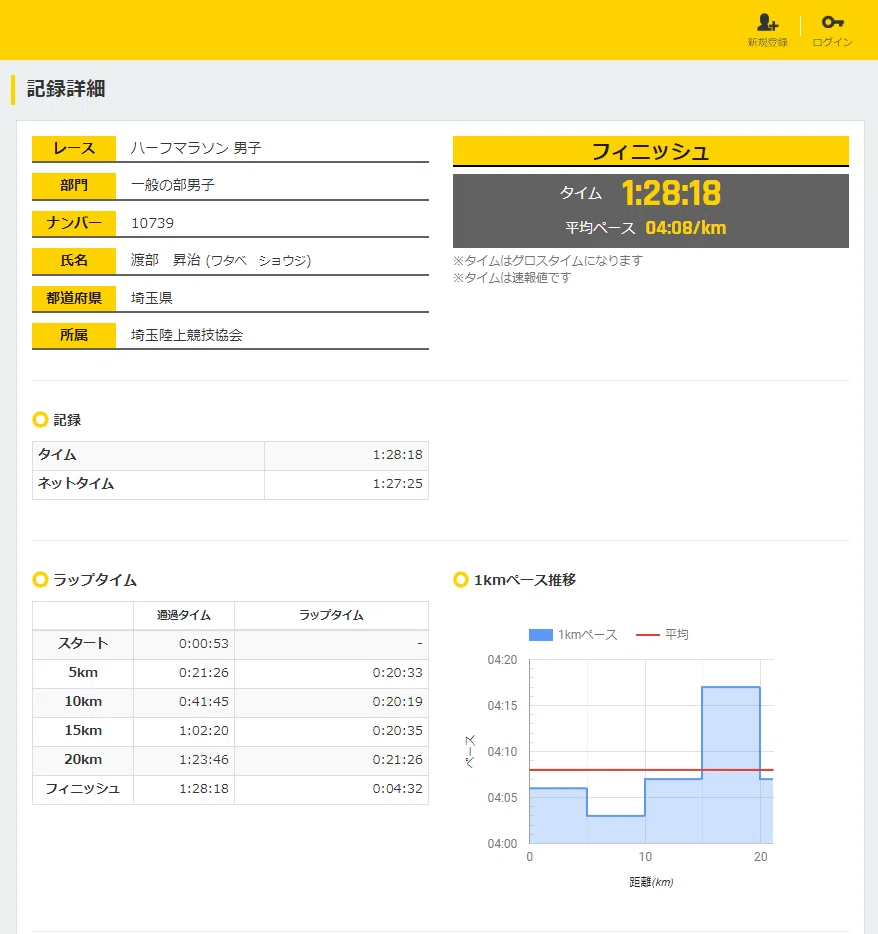Open the ログイン login link text
This screenshot has height=934, width=878.
pos(832,42)
